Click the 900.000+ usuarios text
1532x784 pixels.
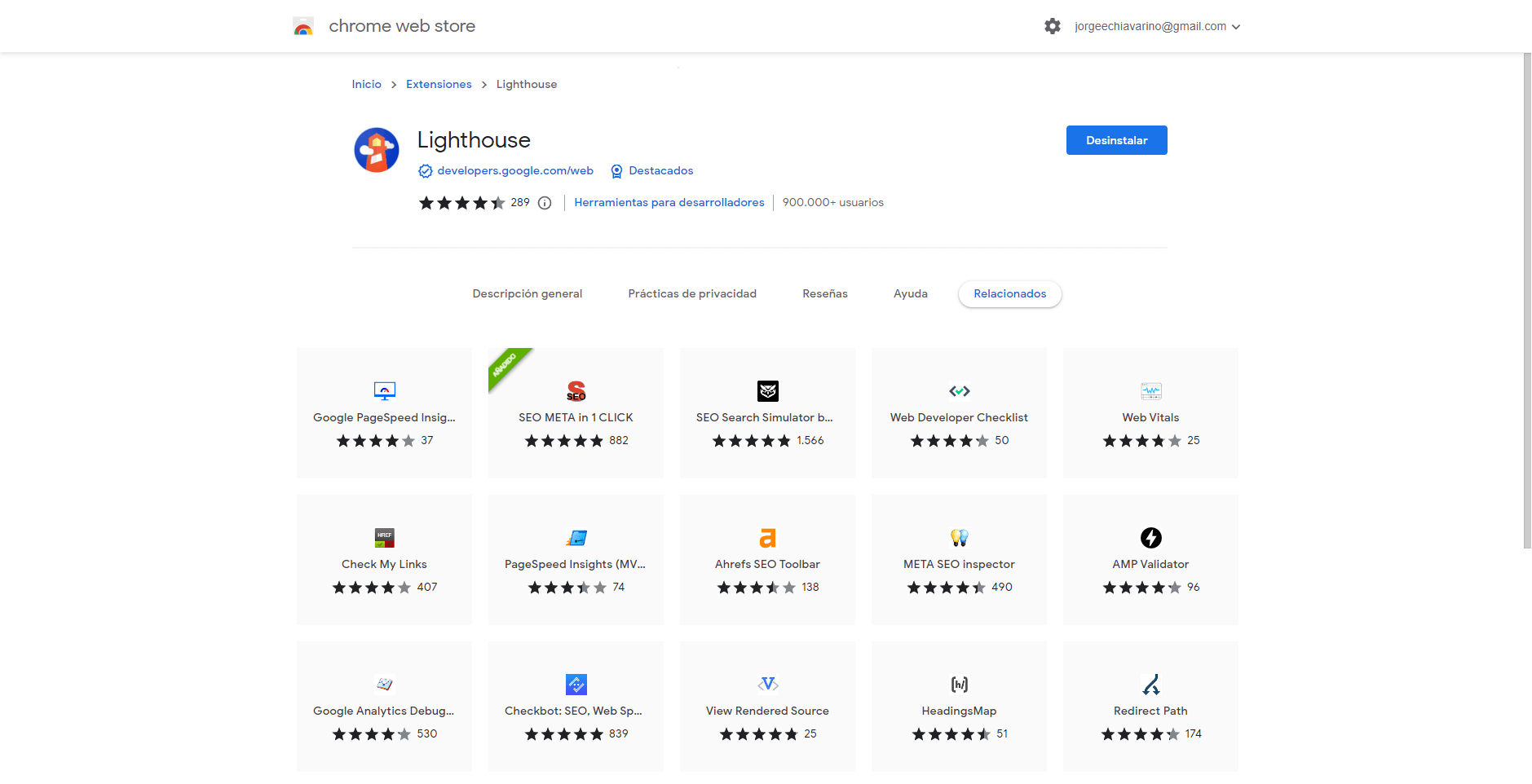click(x=833, y=203)
